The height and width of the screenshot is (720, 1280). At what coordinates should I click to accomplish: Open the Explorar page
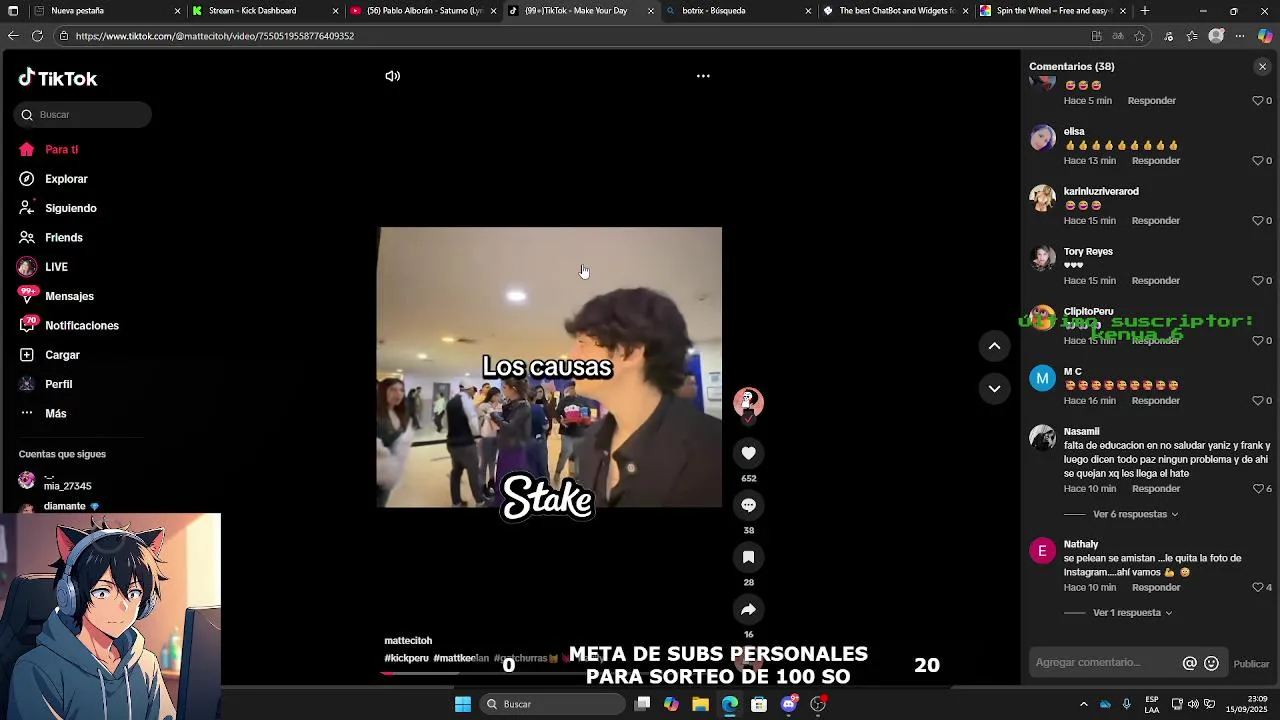point(66,179)
